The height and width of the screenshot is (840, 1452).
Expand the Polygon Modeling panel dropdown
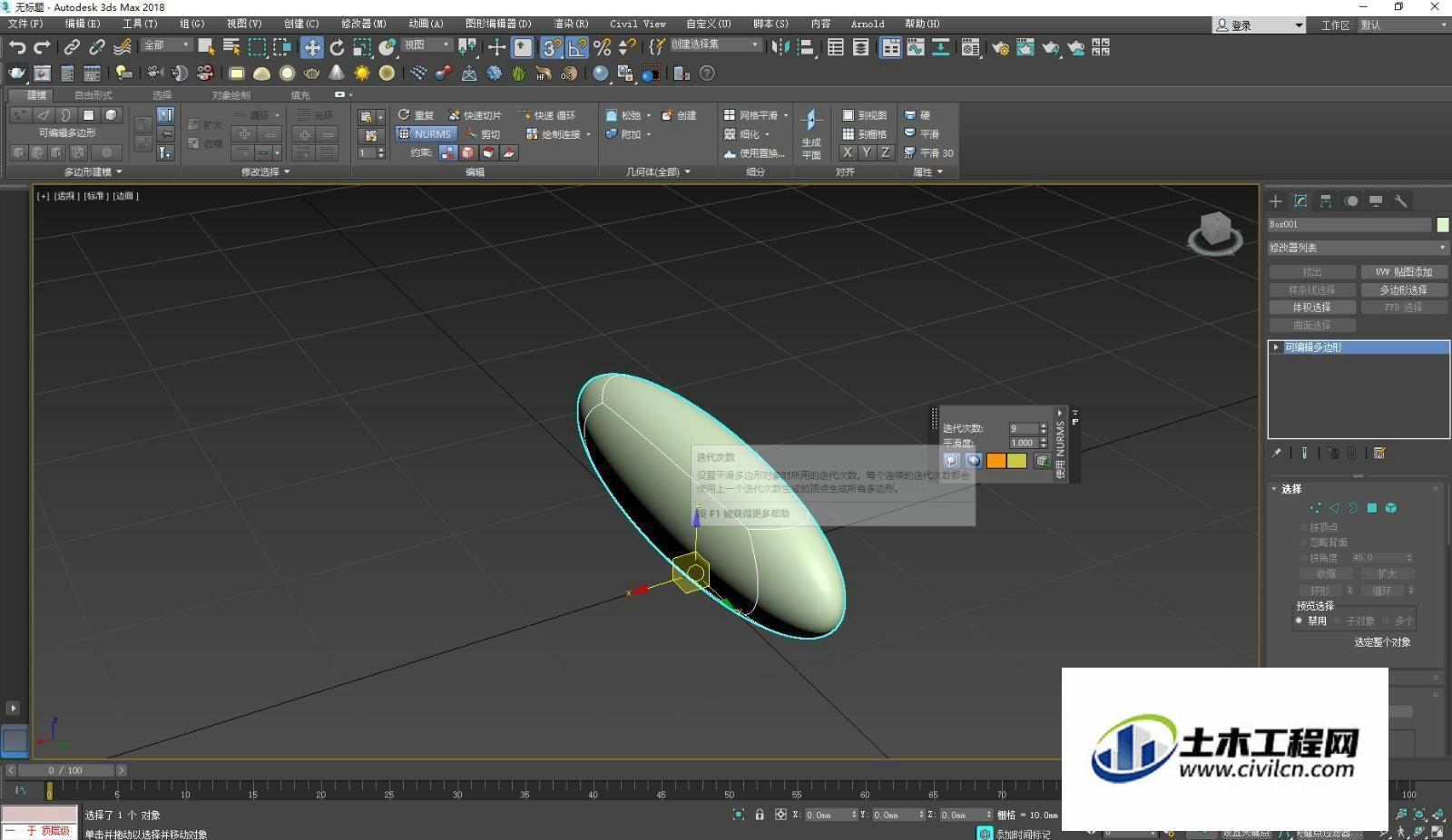click(x=93, y=171)
